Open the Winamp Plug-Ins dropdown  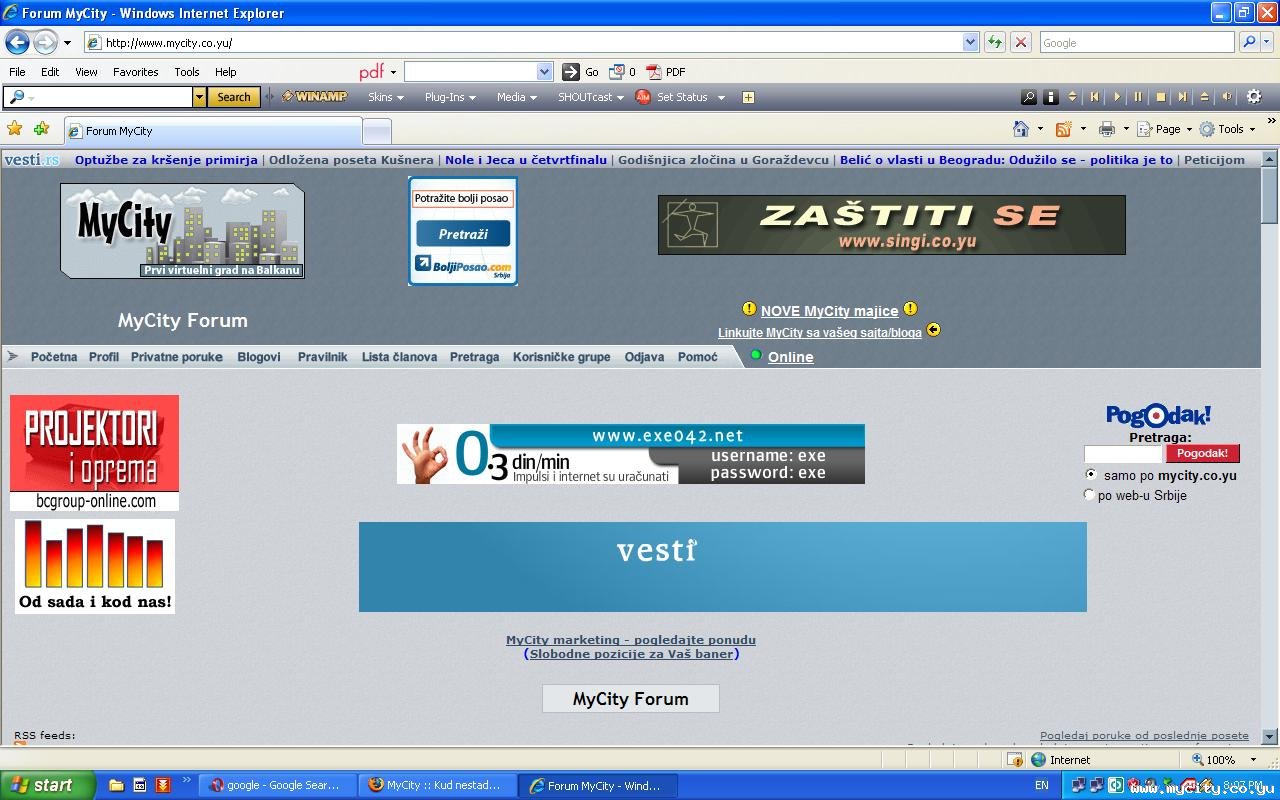[450, 97]
